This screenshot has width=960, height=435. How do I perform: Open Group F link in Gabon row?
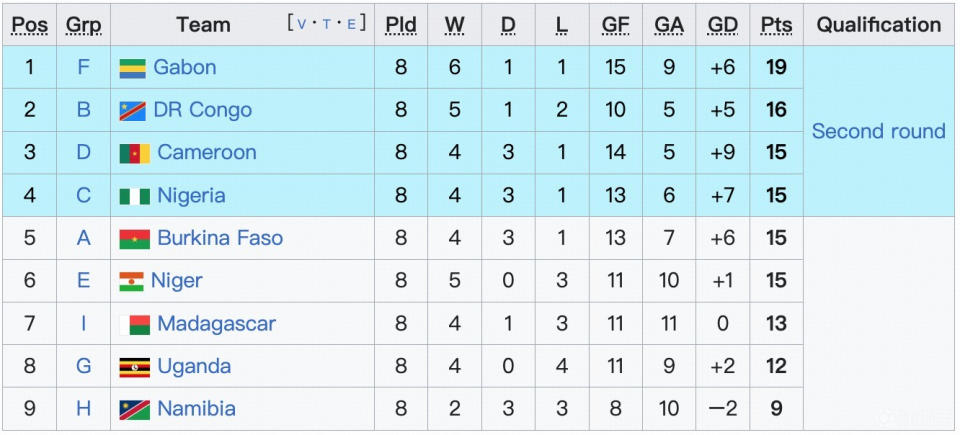click(83, 68)
